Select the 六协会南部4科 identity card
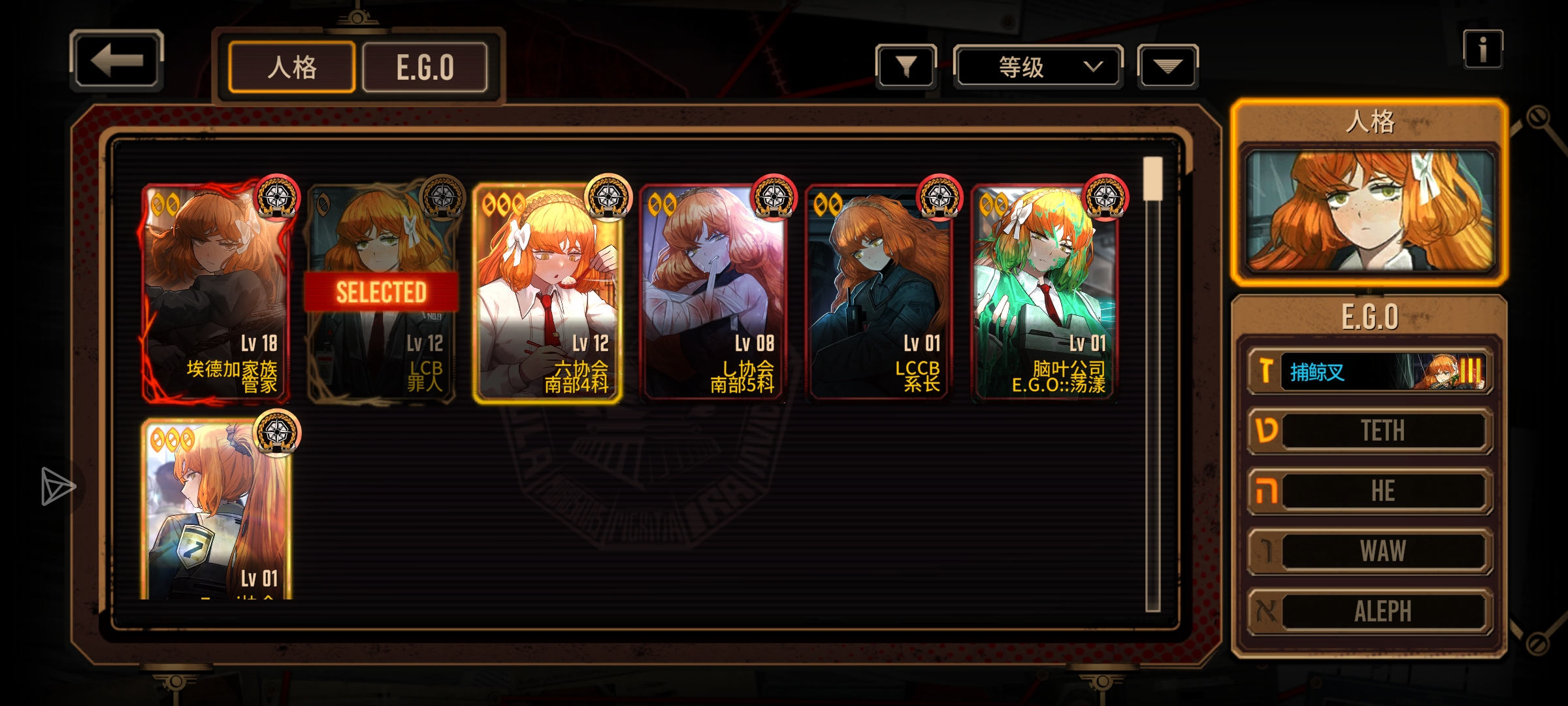Image resolution: width=1568 pixels, height=706 pixels. (547, 293)
